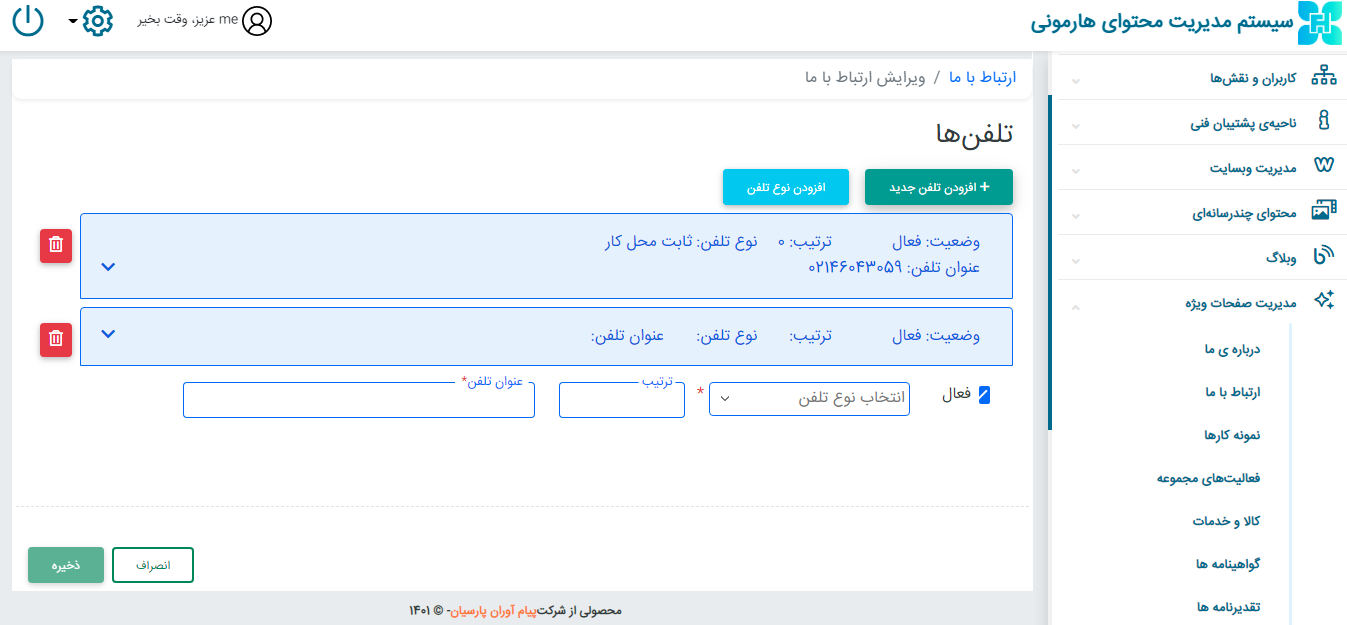Click the ارتباط با ما breadcrumb link
Screen dimensions: 1347x625
[982, 77]
